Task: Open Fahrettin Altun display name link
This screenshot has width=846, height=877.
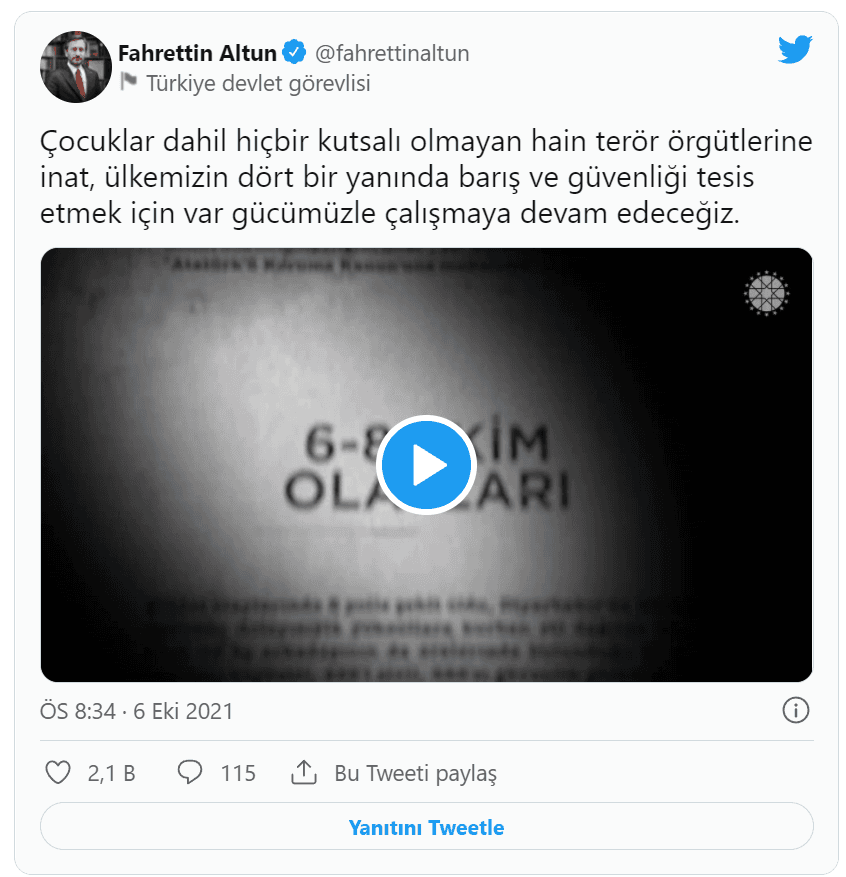Action: click(197, 53)
